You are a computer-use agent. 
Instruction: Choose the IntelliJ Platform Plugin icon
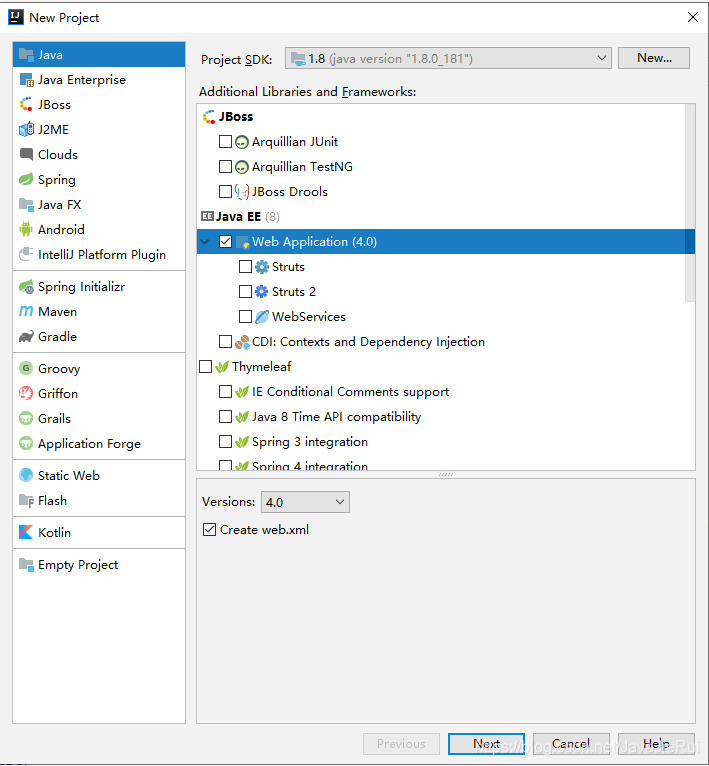click(x=26, y=254)
